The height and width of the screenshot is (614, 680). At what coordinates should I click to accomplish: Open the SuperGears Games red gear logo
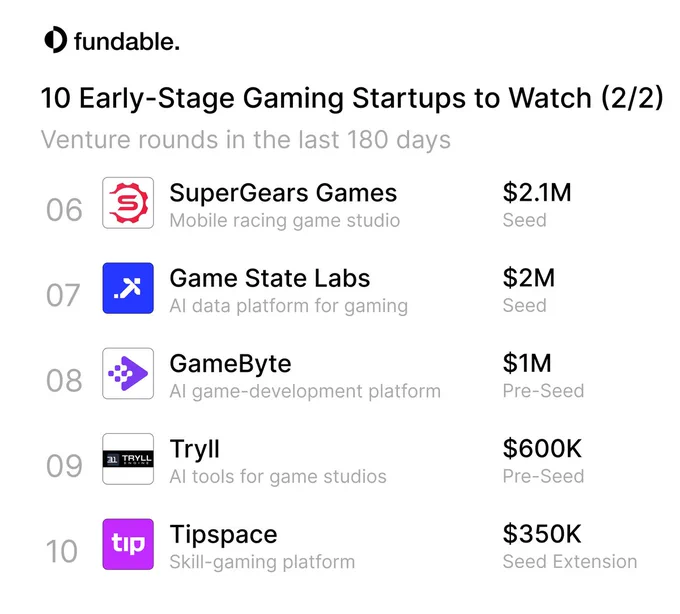click(x=128, y=202)
